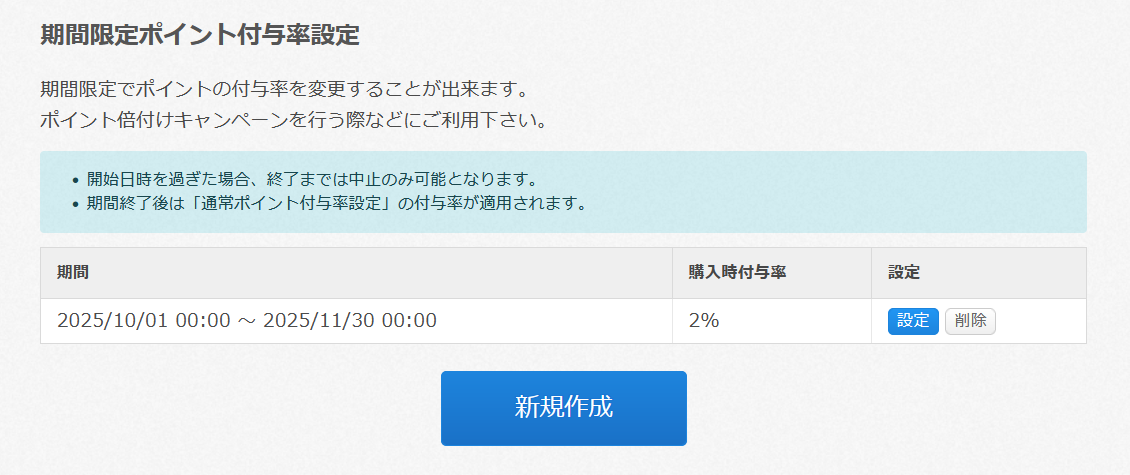The image size is (1130, 475).
Task: Click the ポイント倍付けキャンペーン description line
Action: pos(291,121)
